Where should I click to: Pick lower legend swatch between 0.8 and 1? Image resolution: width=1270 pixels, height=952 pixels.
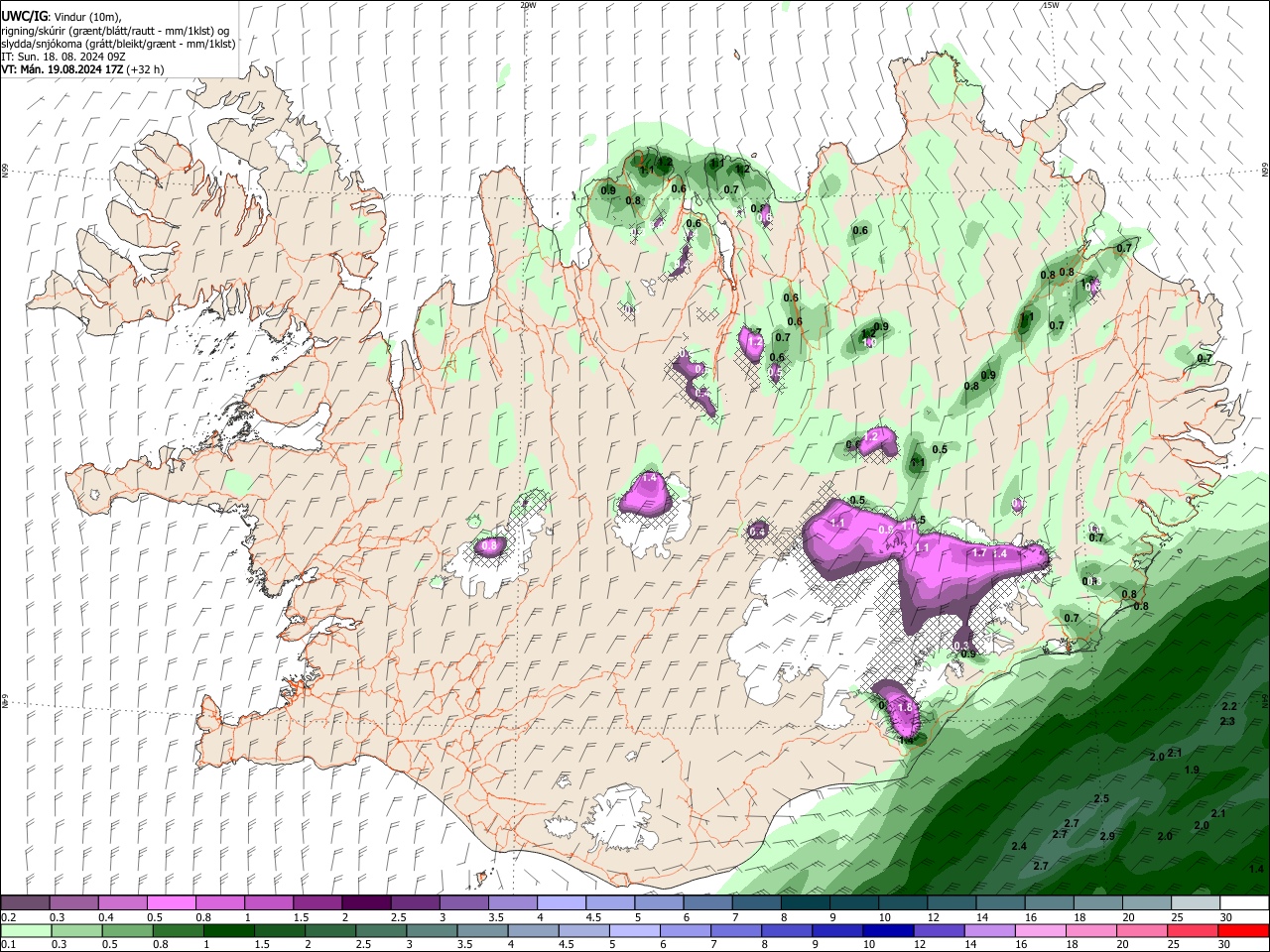coord(179,931)
